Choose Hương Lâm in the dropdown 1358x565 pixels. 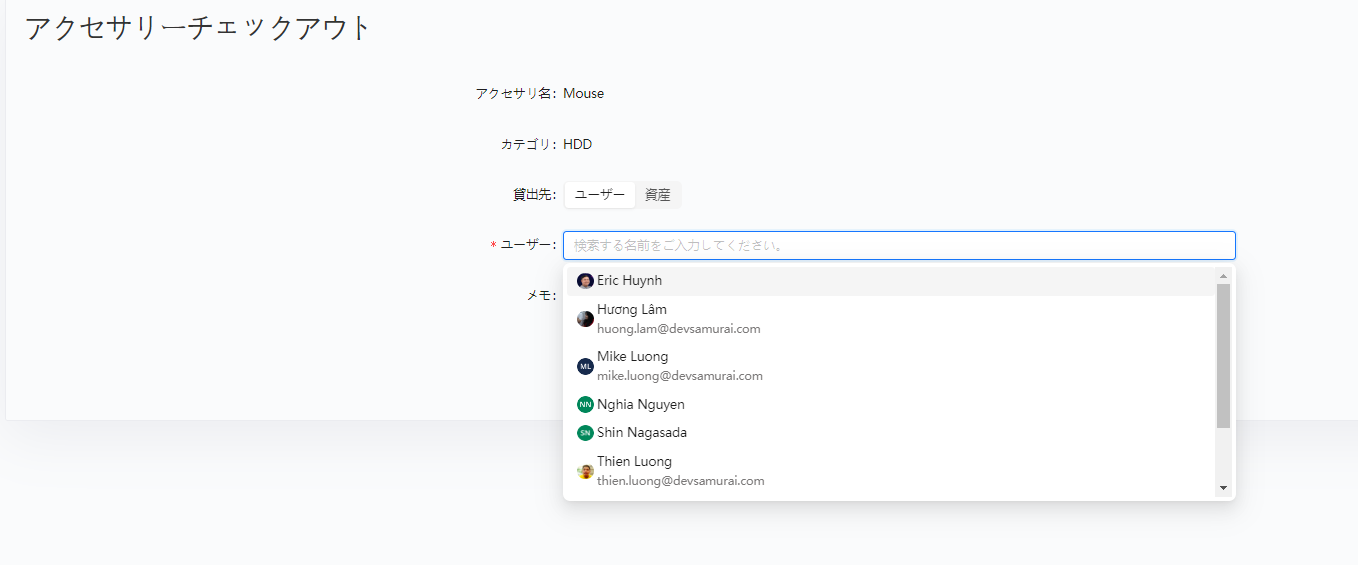(632, 310)
